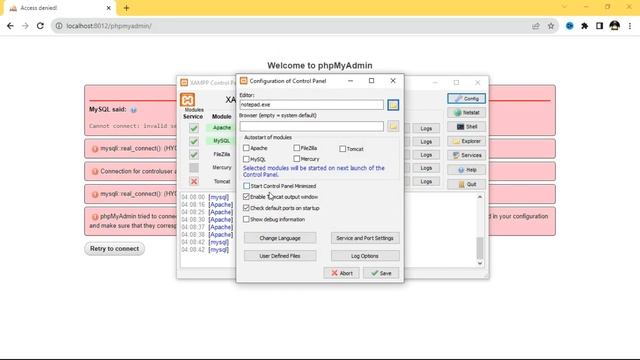Click the share page icon
The image size is (640, 360).
(x=536, y=26)
